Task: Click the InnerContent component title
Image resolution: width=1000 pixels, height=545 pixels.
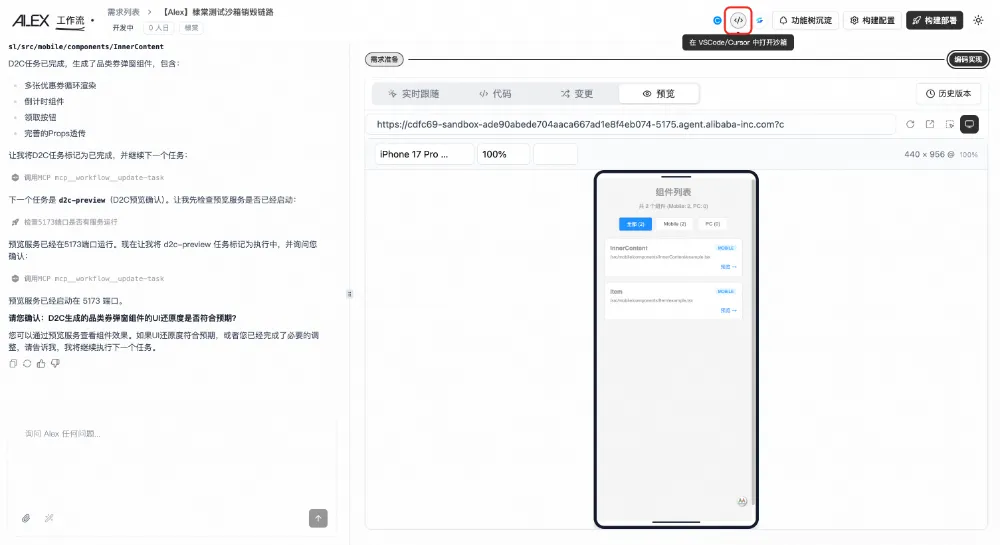Action: tap(628, 248)
